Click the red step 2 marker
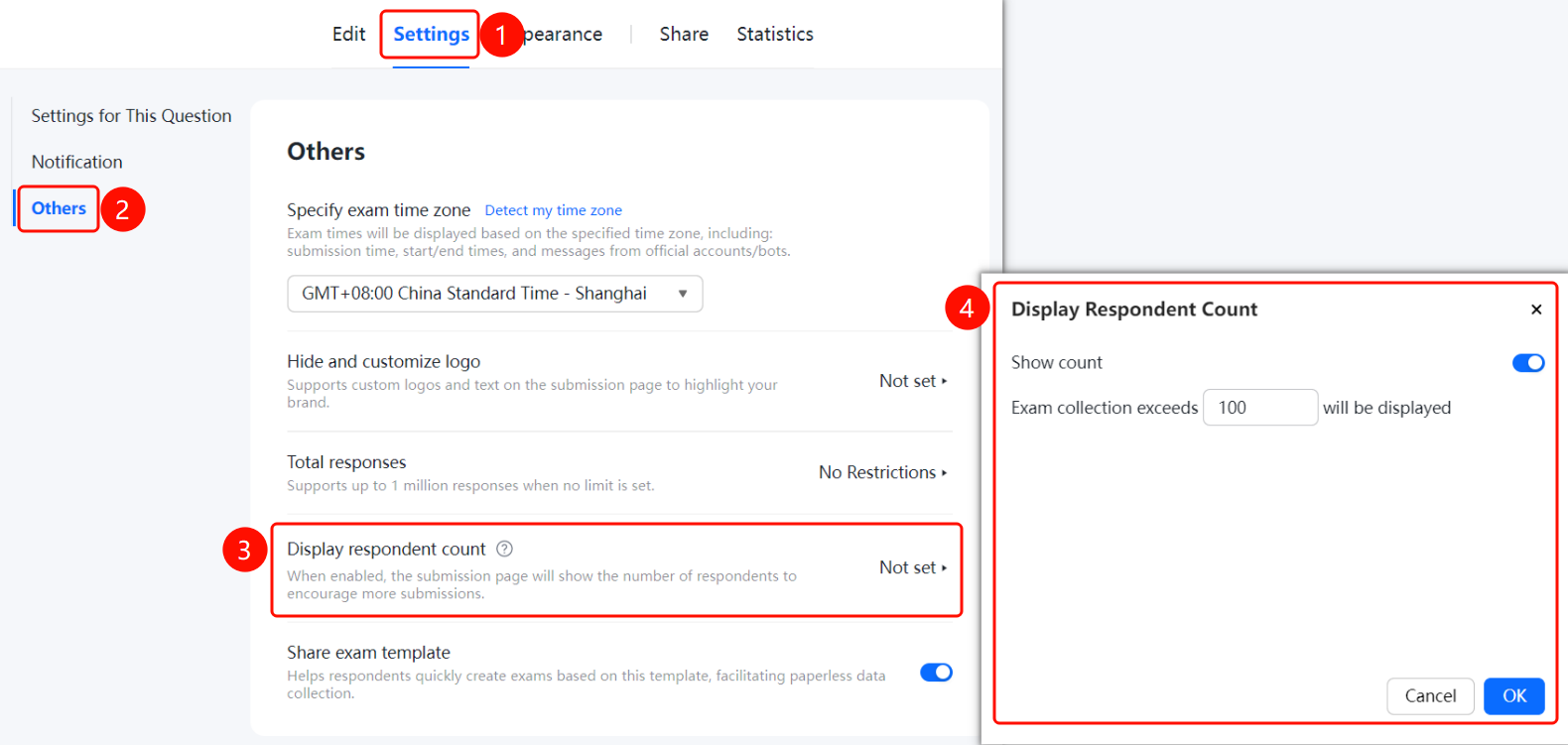The width and height of the screenshot is (1568, 745). 123,209
